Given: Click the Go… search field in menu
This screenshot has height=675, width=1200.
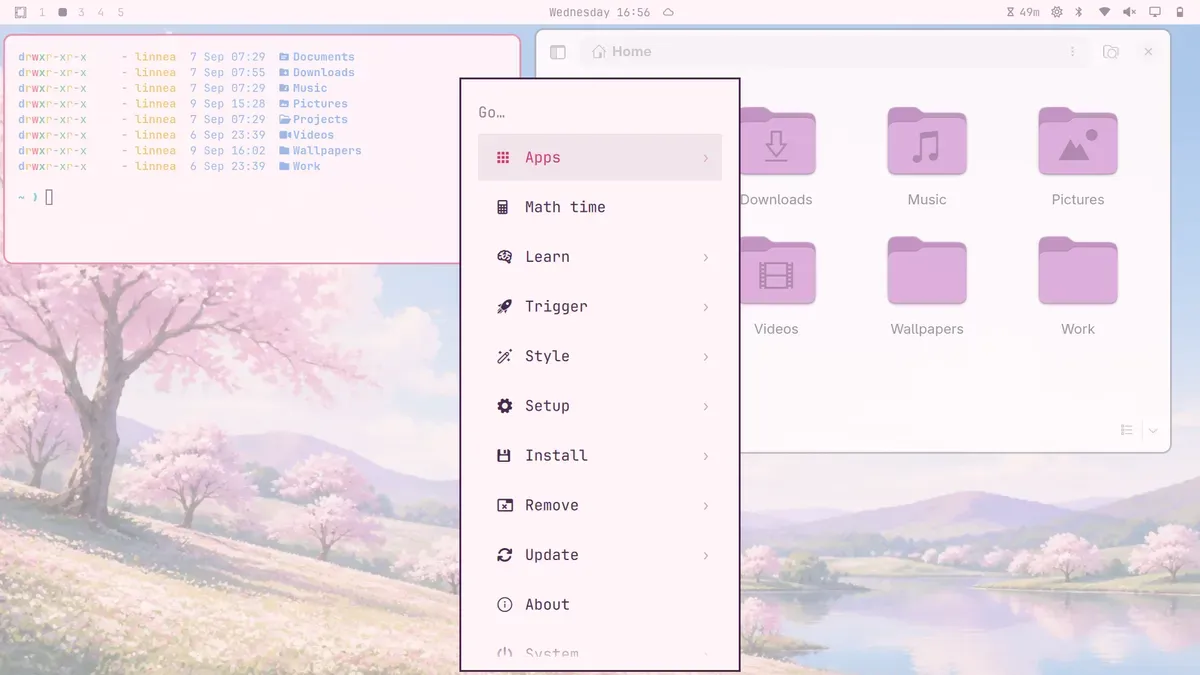Looking at the screenshot, I should [x=600, y=112].
